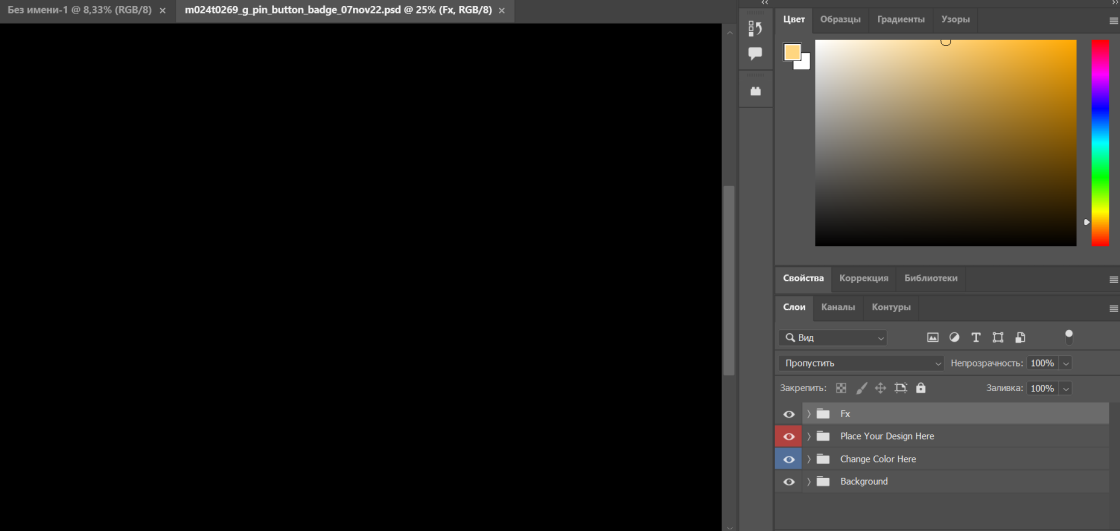Switch to the Библиотеки tab
The width and height of the screenshot is (1120, 531).
pyautogui.click(x=931, y=278)
